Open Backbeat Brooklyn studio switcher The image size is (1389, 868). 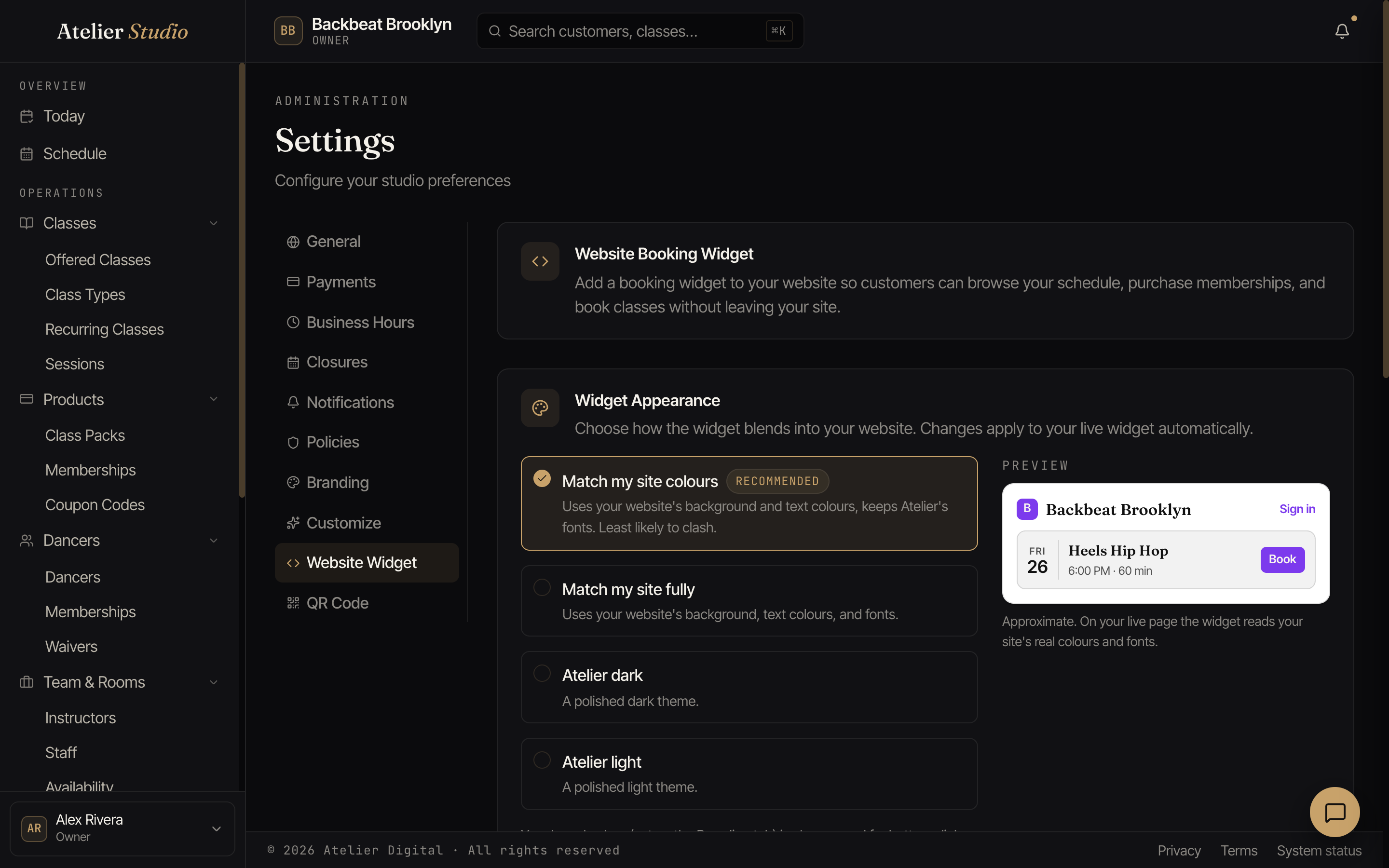[363, 31]
